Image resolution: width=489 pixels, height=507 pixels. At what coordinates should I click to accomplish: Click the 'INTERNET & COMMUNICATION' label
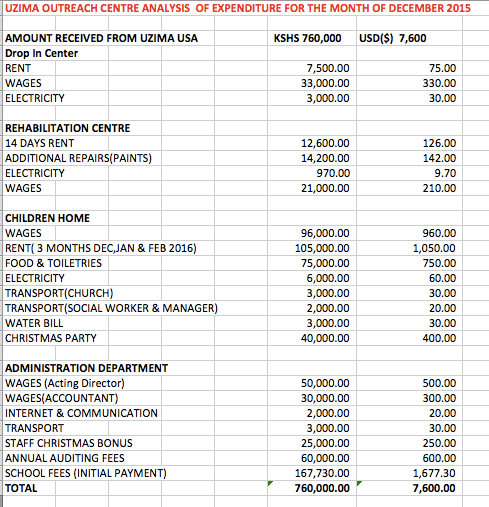(81, 413)
